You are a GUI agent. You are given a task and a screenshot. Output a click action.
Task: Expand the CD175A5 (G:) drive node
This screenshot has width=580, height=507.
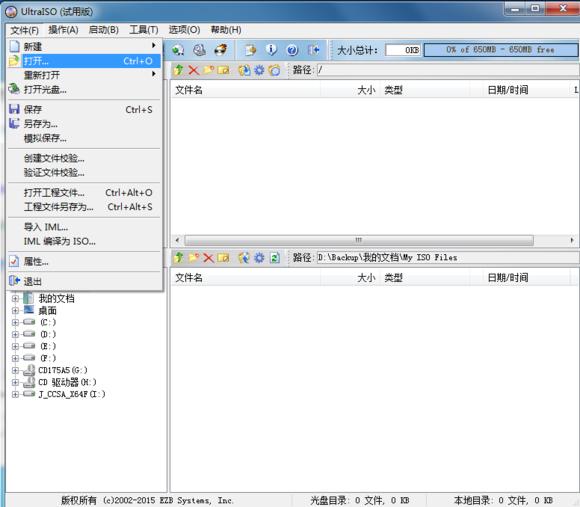click(15, 370)
